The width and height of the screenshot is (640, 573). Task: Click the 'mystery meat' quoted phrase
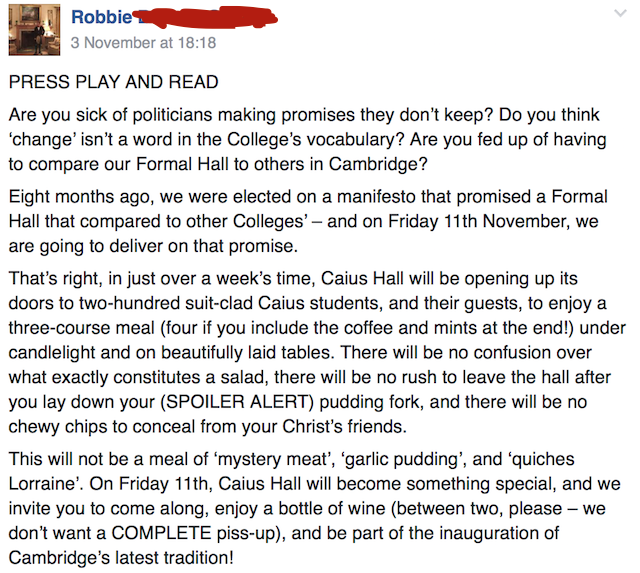click(273, 459)
